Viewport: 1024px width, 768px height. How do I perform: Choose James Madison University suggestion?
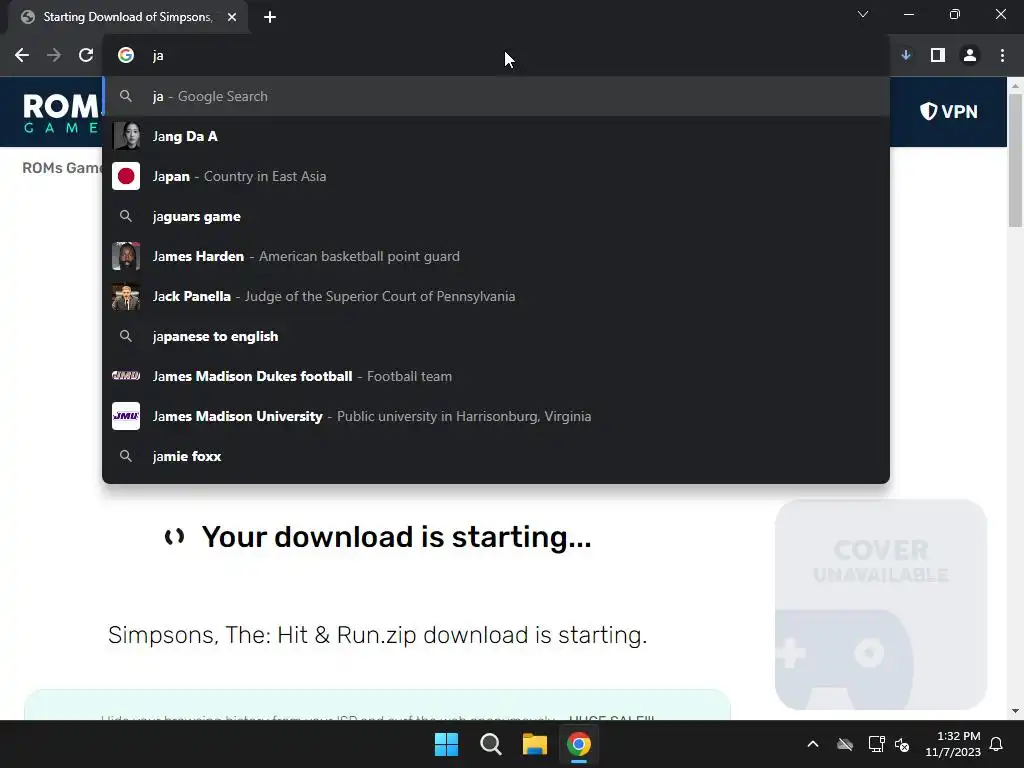click(x=496, y=416)
